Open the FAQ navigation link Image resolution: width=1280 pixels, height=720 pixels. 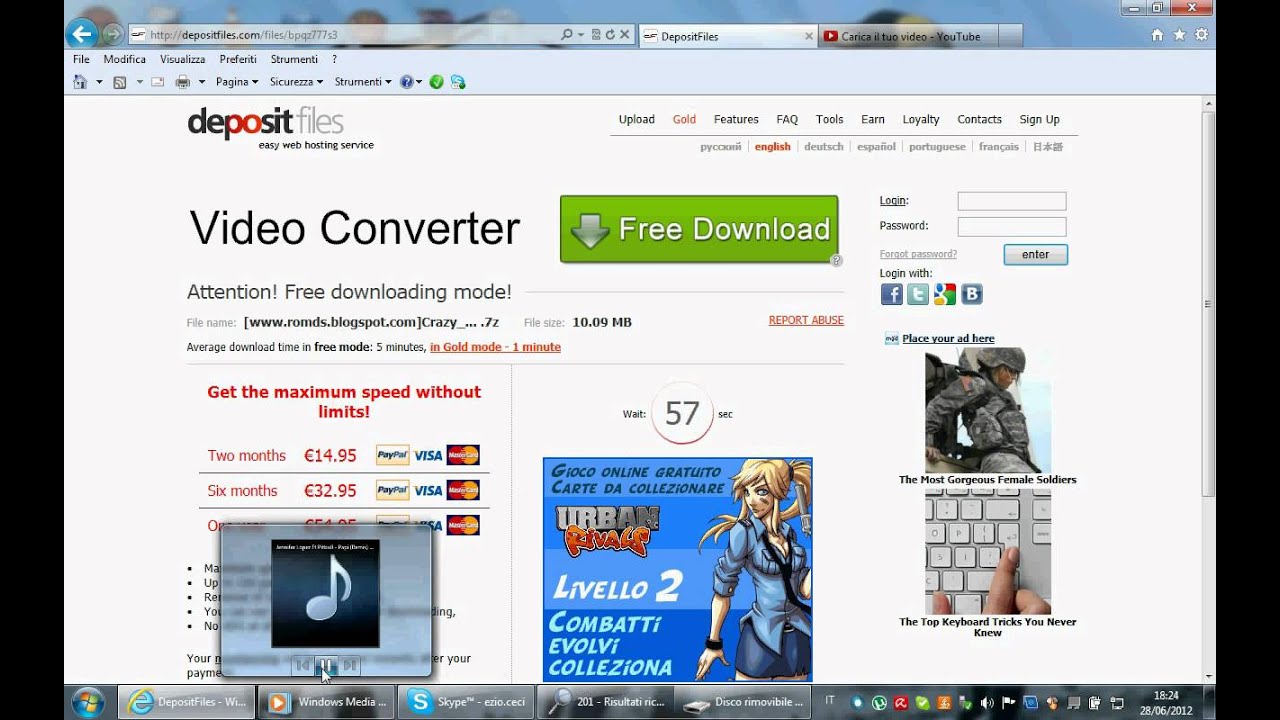point(787,119)
